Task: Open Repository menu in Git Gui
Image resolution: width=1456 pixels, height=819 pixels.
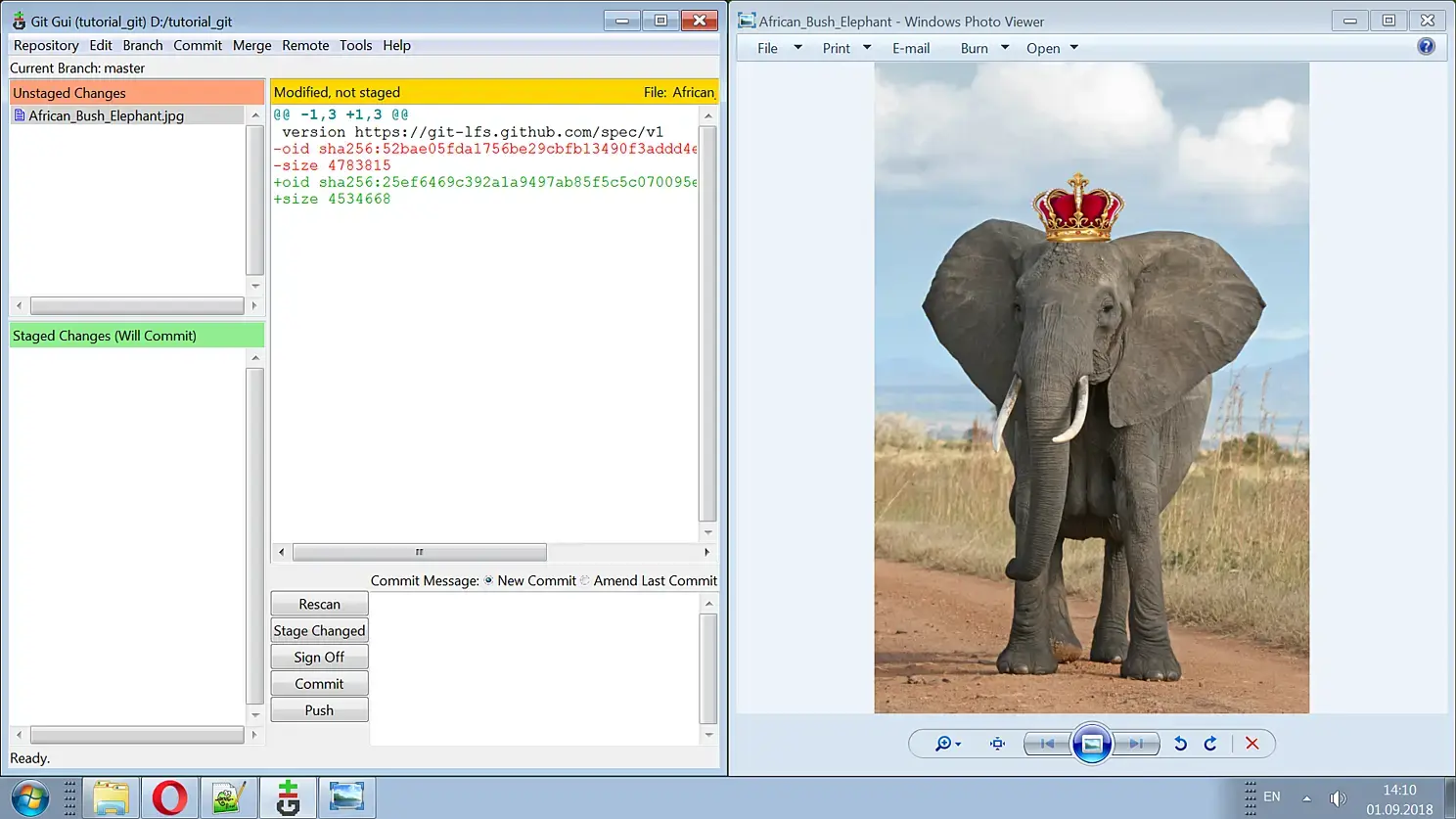Action: 46,45
